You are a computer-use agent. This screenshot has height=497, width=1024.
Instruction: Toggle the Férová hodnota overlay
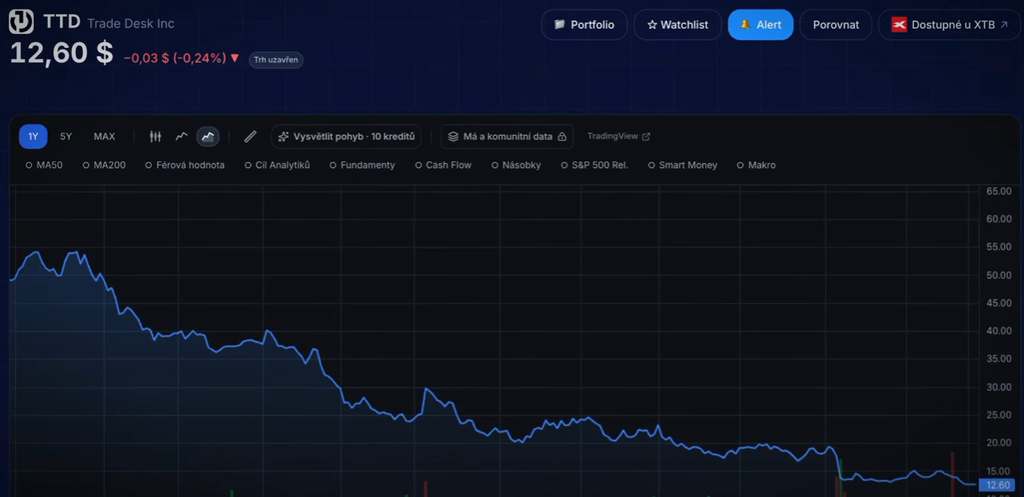[185, 165]
